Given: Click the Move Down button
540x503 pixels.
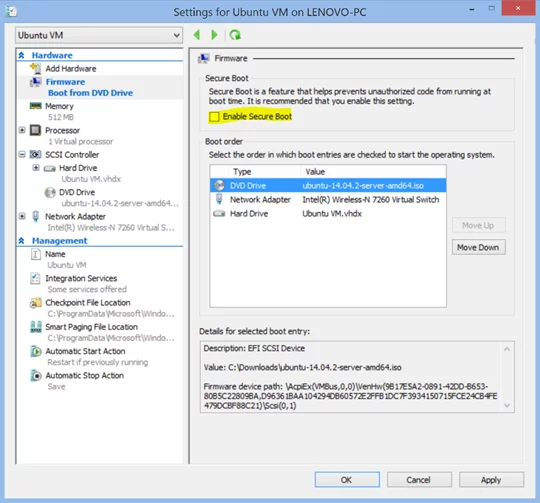Looking at the screenshot, I should pyautogui.click(x=479, y=247).
